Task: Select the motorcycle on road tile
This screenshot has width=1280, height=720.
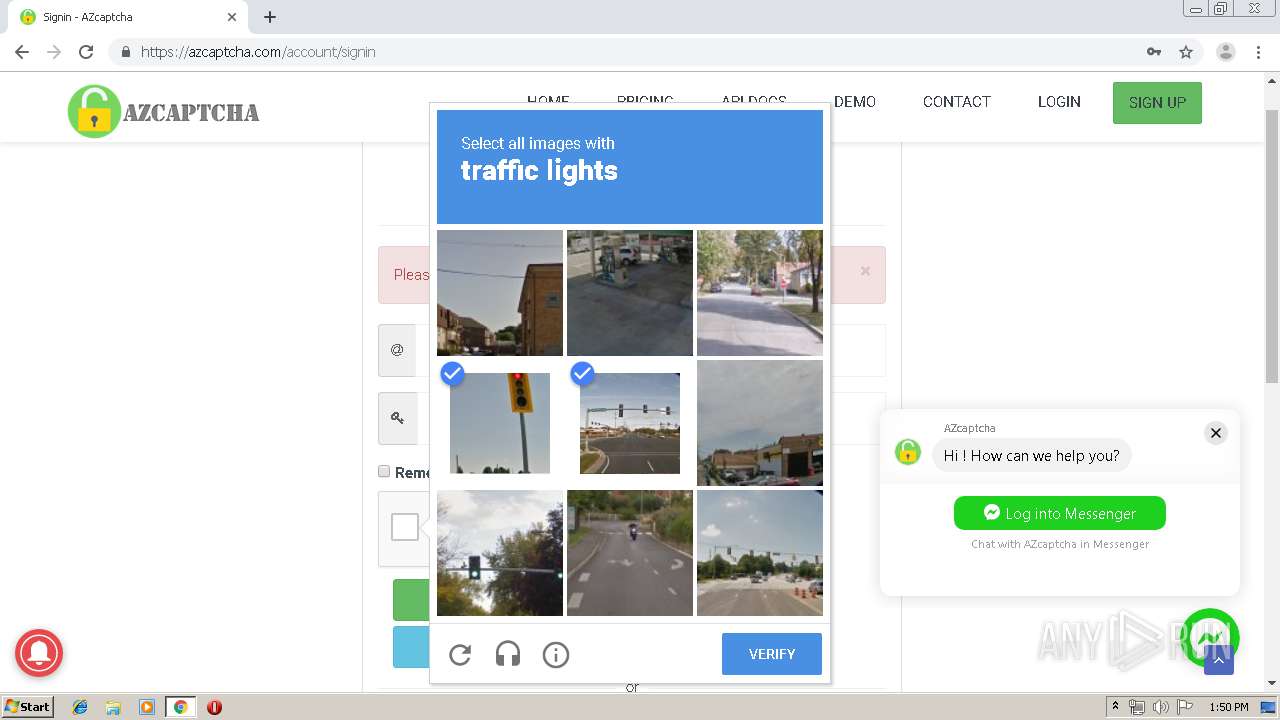Action: pos(630,553)
